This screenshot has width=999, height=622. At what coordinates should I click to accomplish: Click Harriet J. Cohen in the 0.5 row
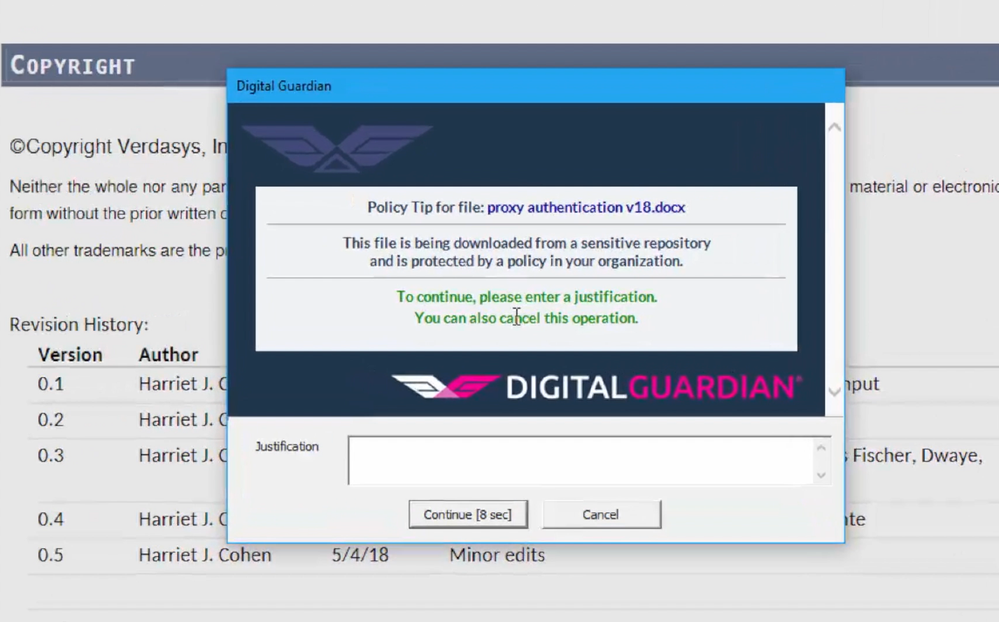point(205,554)
